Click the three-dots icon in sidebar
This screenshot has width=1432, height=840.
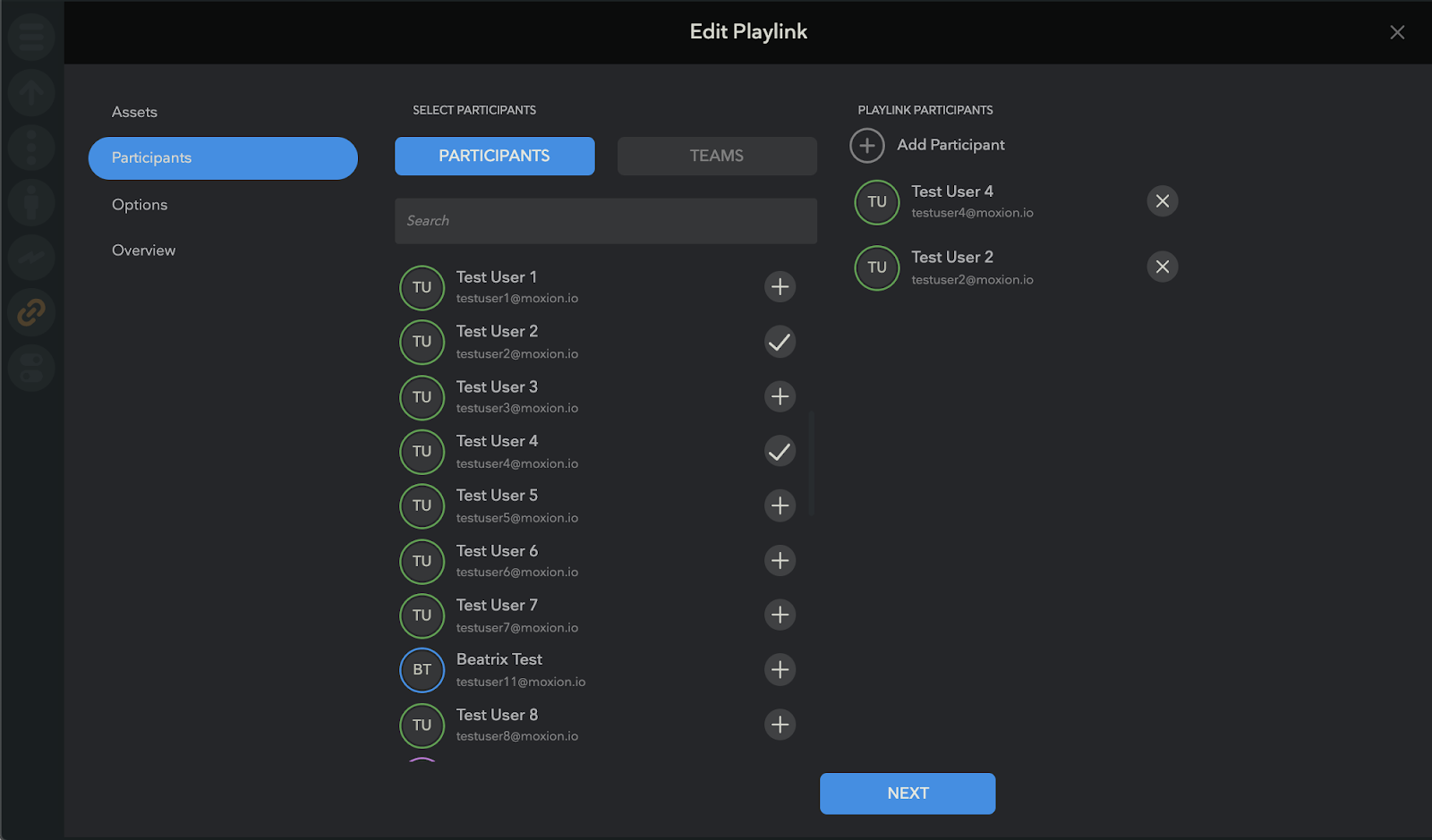click(31, 148)
